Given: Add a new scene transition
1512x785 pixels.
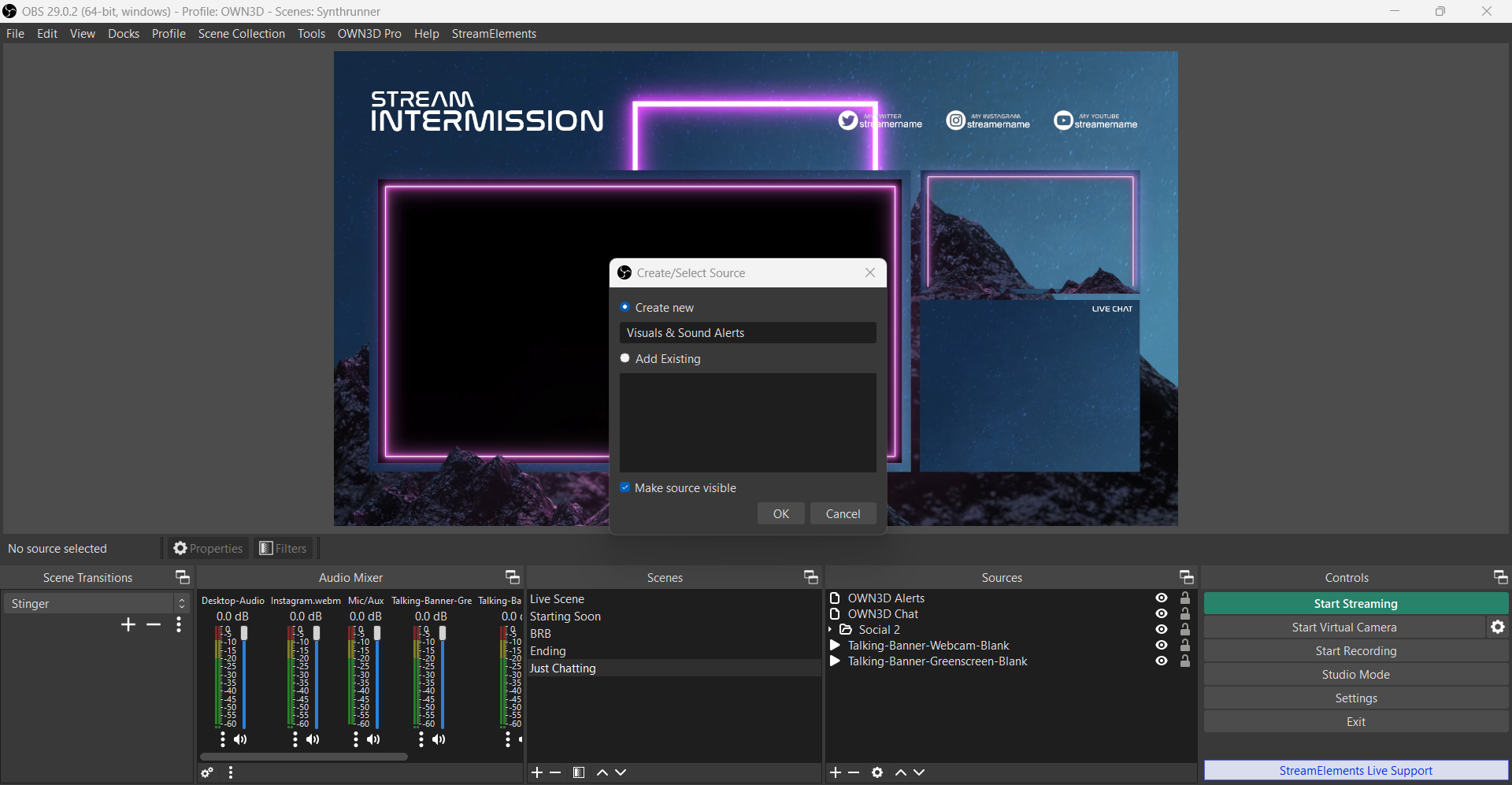Looking at the screenshot, I should coord(128,624).
